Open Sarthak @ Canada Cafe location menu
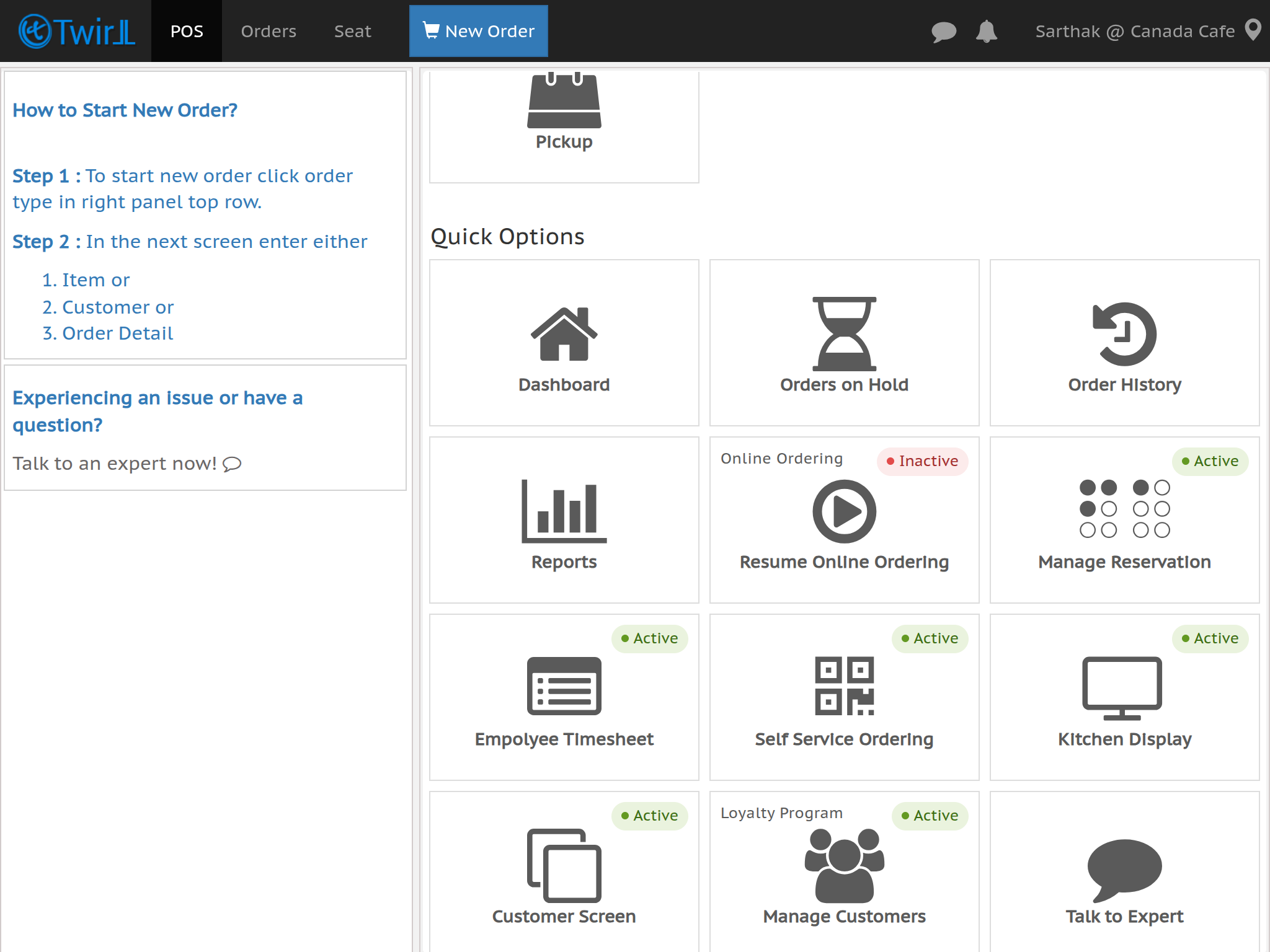This screenshot has height=952, width=1270. coord(1147,31)
